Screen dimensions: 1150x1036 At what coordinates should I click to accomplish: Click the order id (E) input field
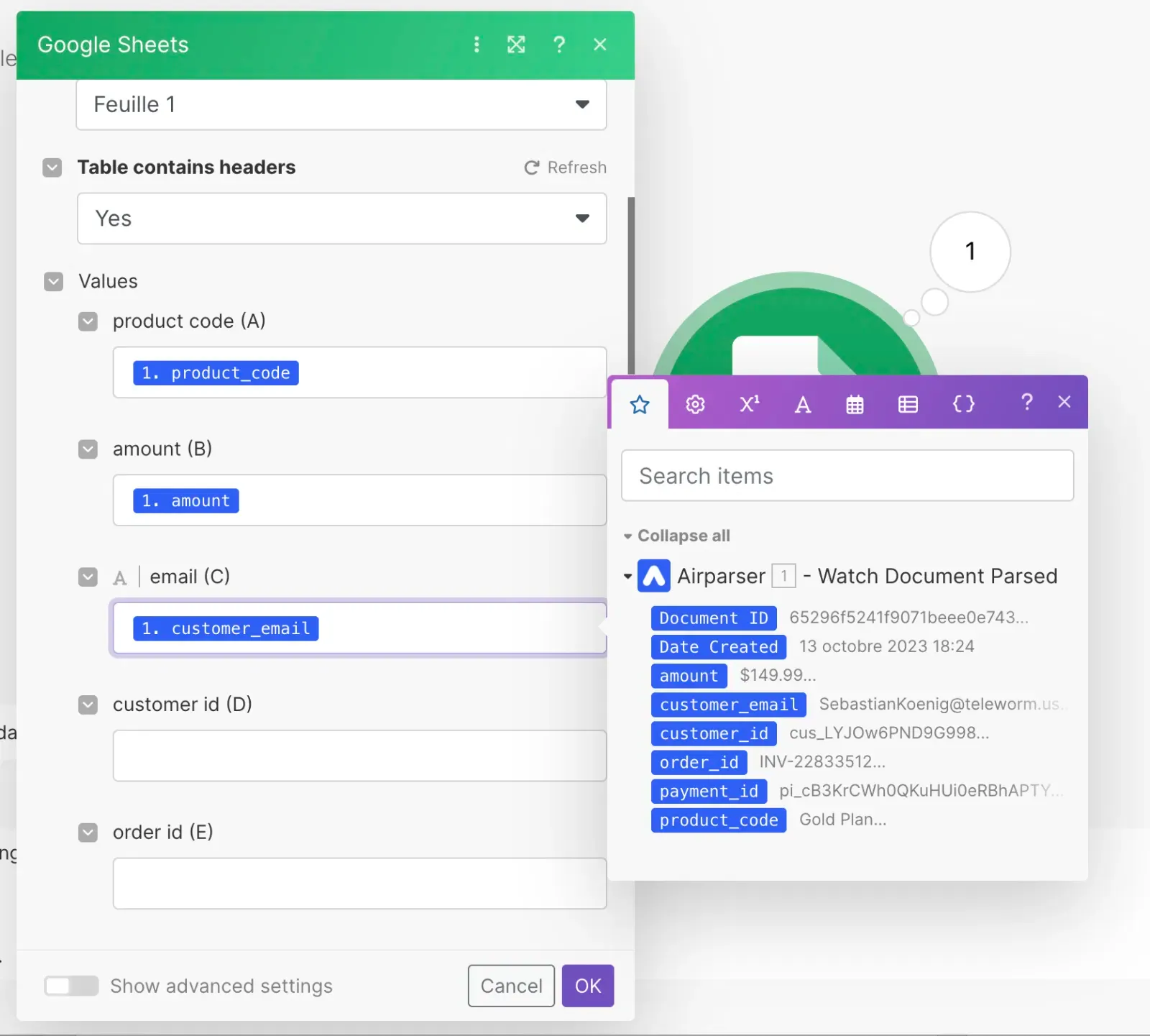coord(359,884)
